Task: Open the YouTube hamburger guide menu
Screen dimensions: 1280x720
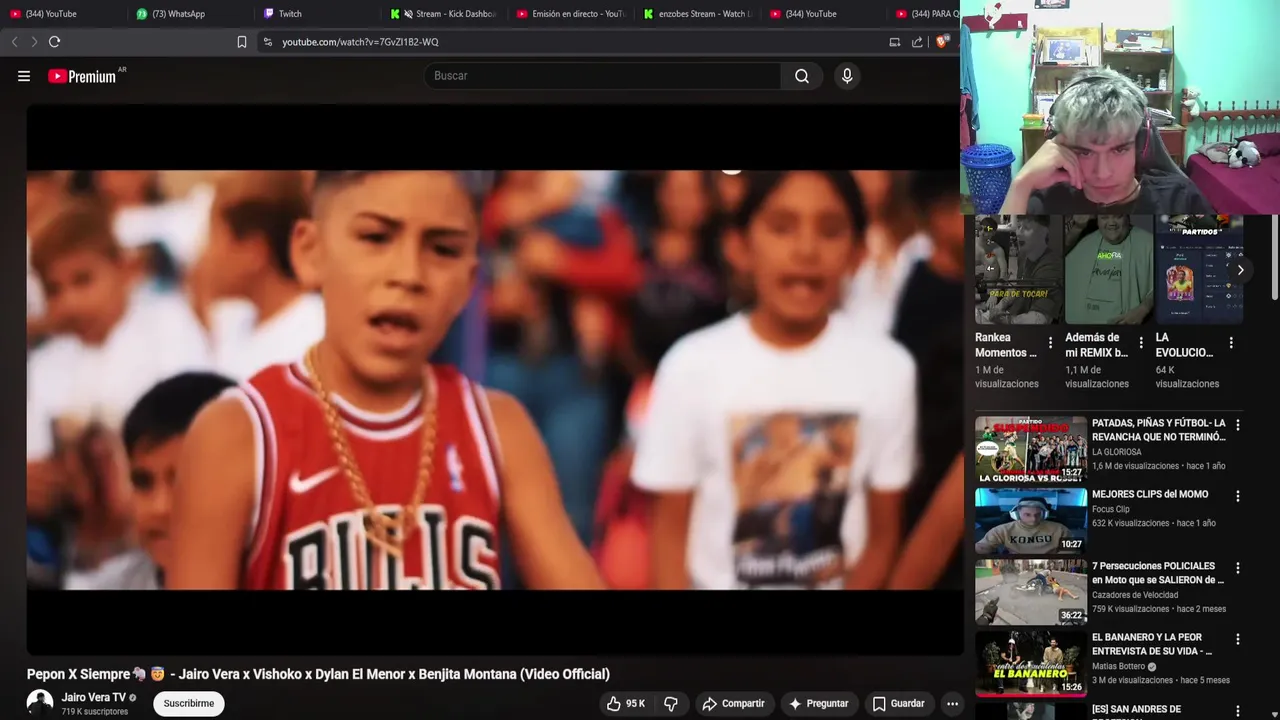Action: click(x=24, y=76)
